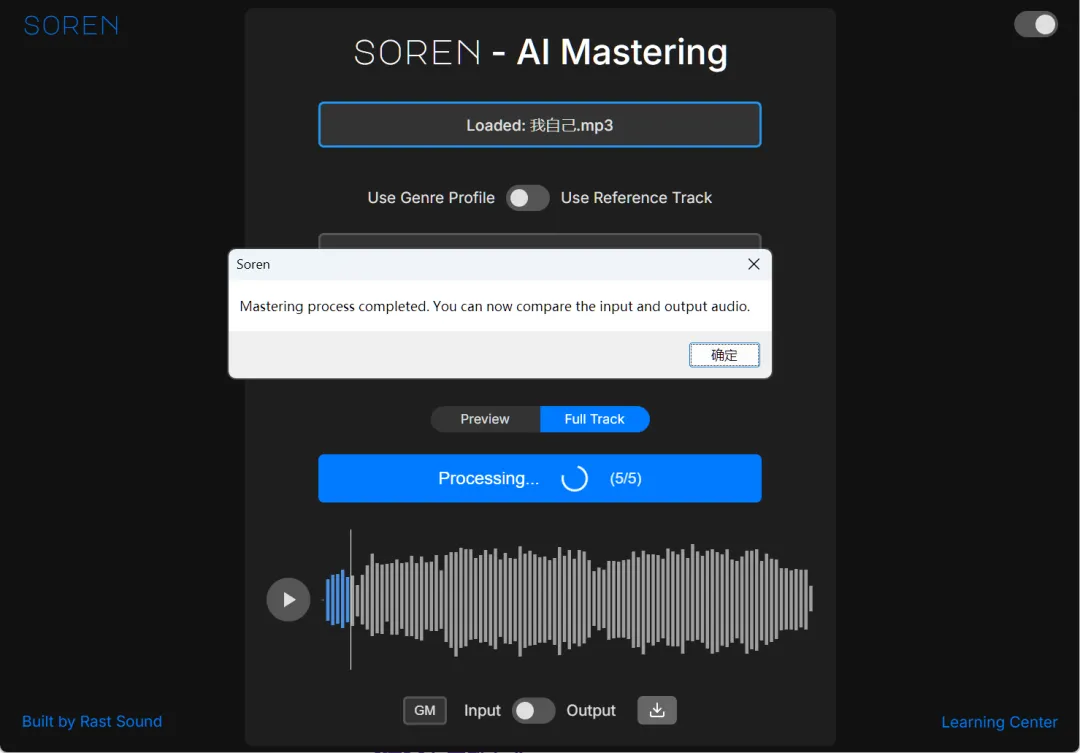This screenshot has width=1080, height=753.
Task: Select the Preview mode tab
Action: point(485,419)
